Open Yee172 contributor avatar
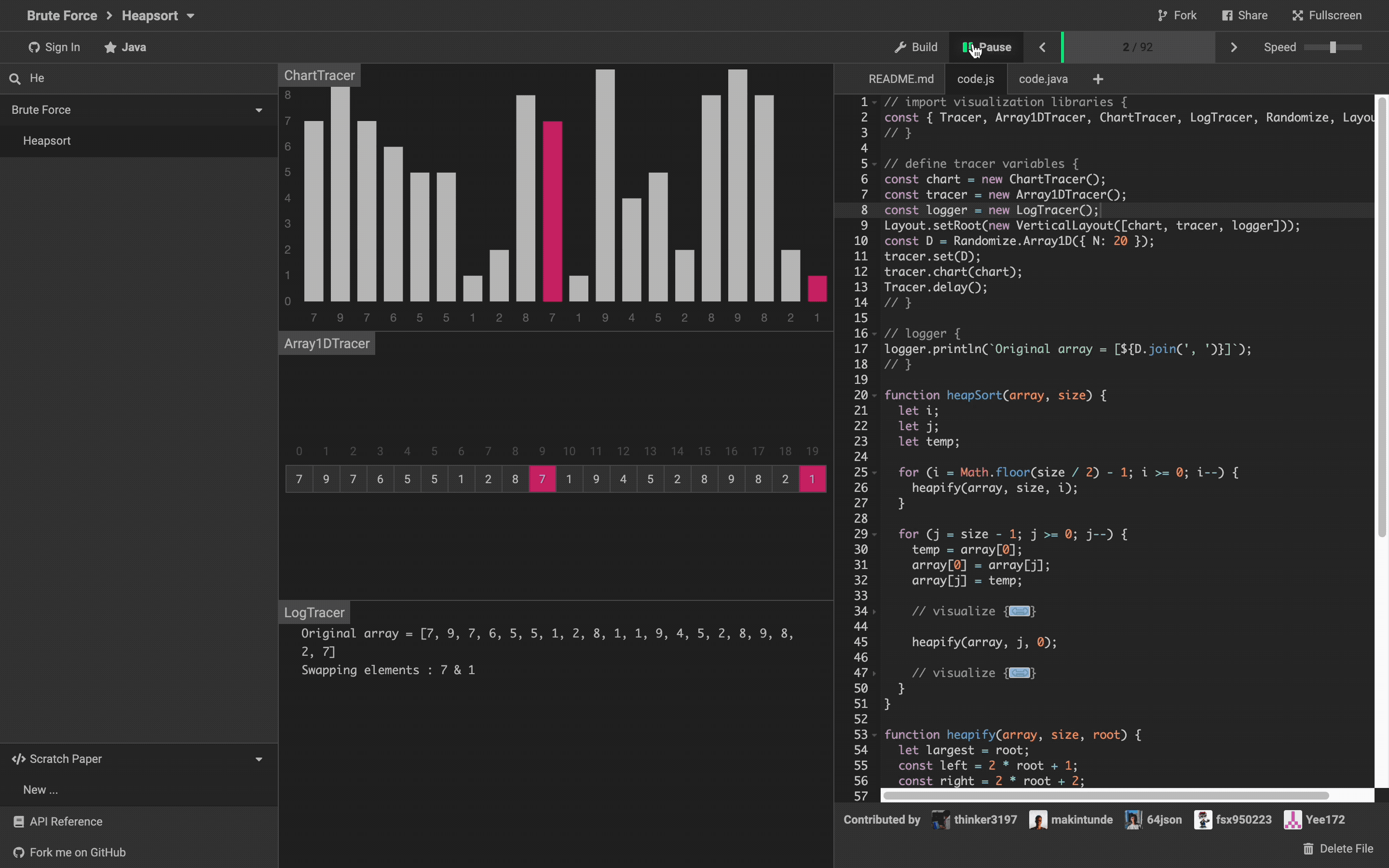 tap(1293, 820)
